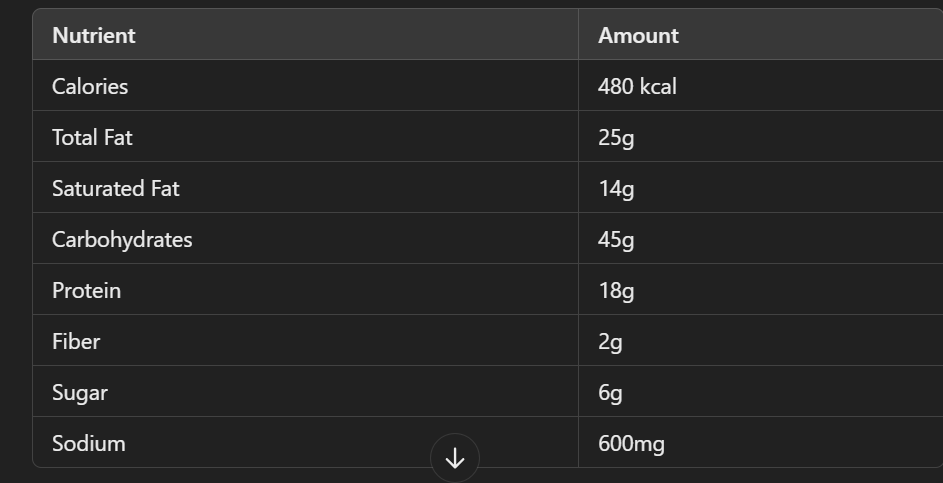The height and width of the screenshot is (483, 943).
Task: Select the Calories row label
Action: coord(90,87)
